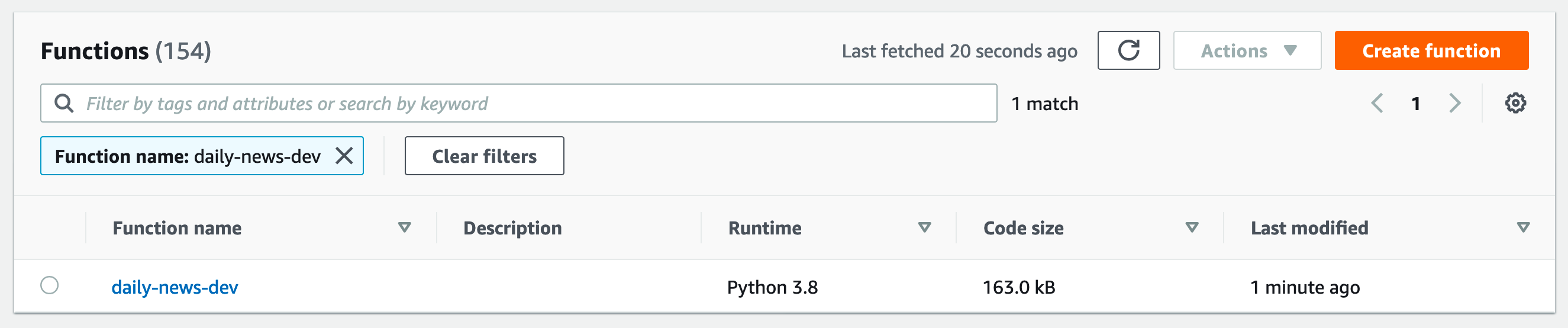Select the daily-news-dev radio button

pos(49,285)
